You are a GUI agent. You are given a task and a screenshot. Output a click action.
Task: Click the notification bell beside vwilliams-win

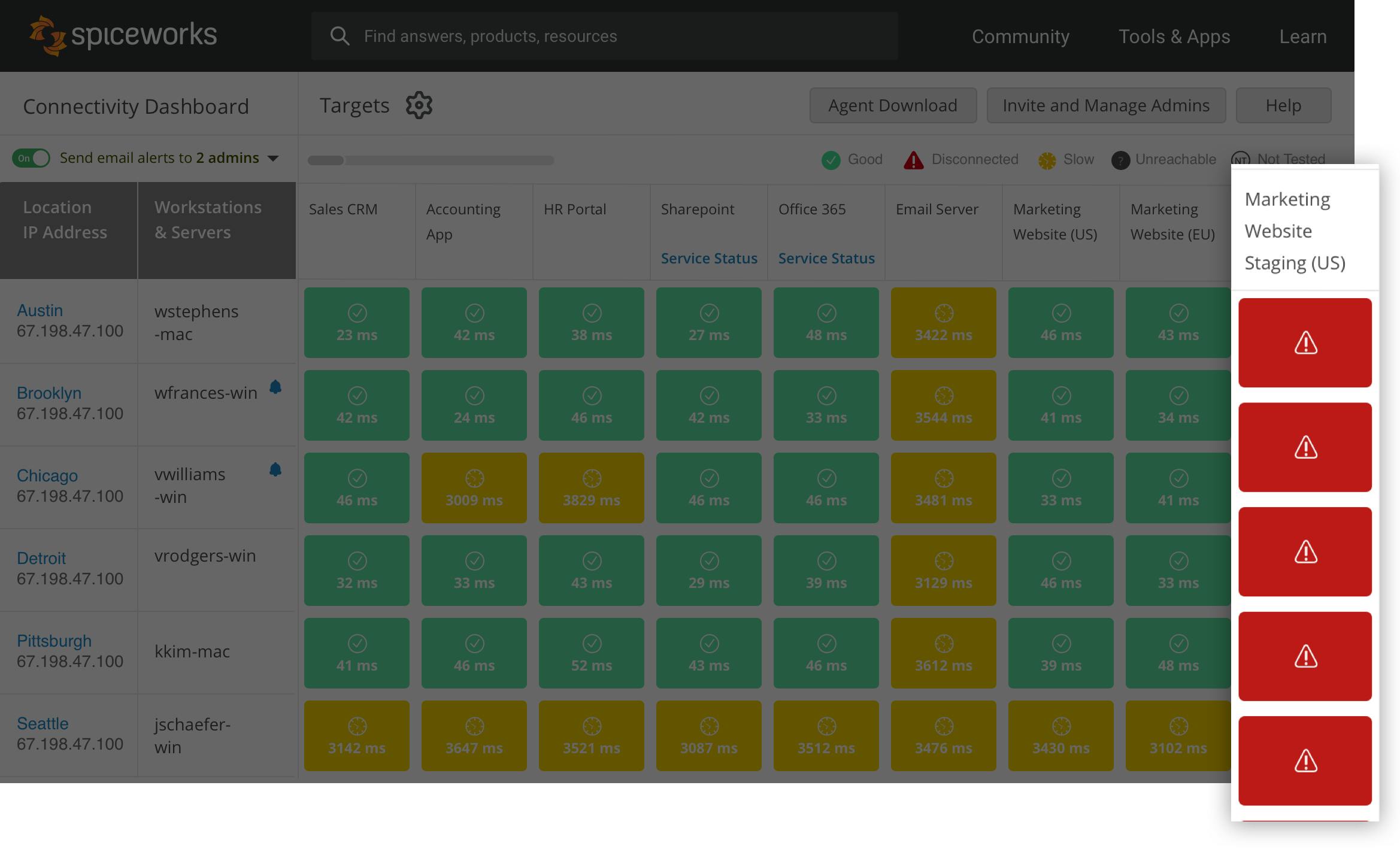(276, 469)
